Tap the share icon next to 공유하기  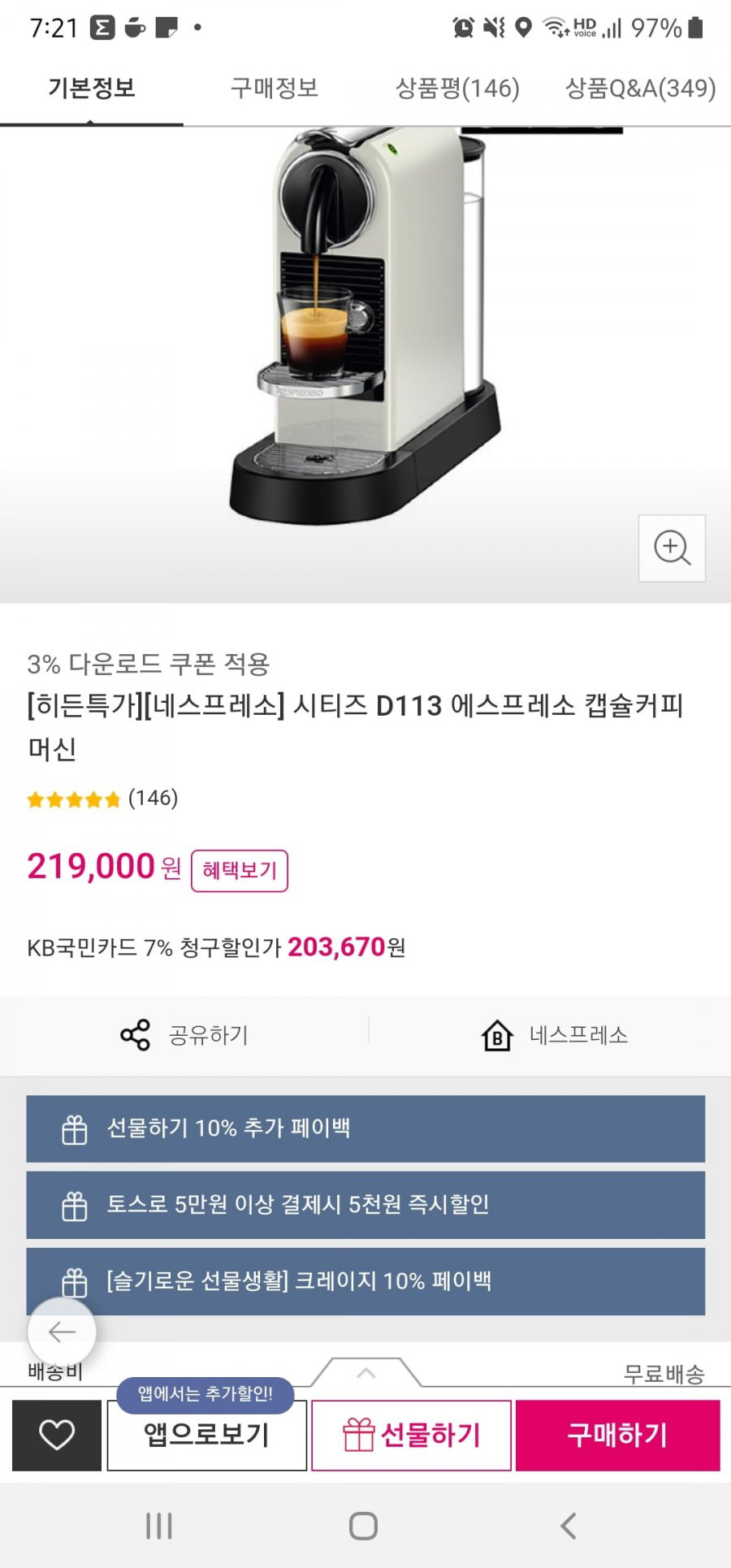click(135, 1035)
